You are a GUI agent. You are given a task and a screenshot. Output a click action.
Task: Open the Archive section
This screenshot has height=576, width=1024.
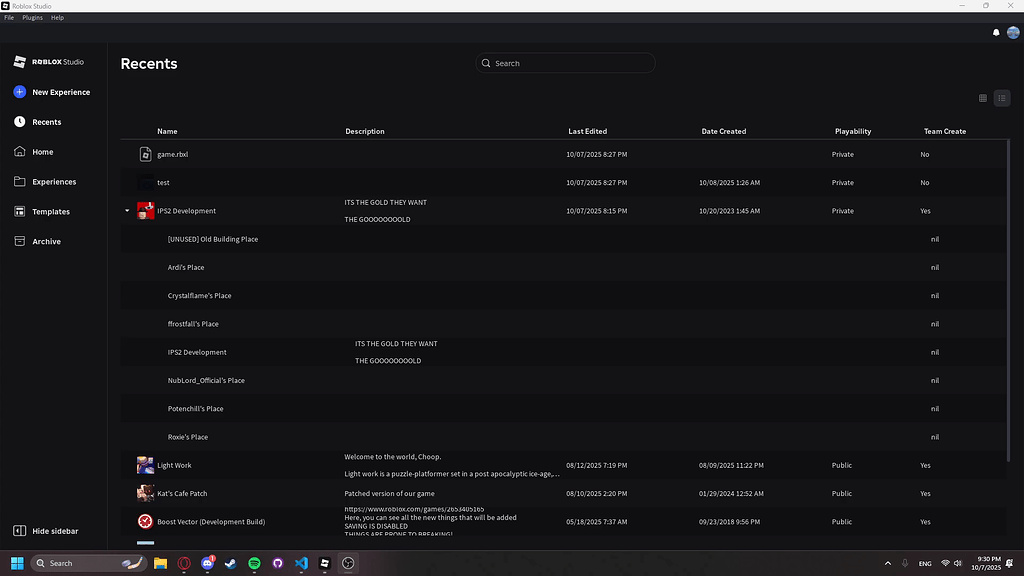tap(48, 241)
